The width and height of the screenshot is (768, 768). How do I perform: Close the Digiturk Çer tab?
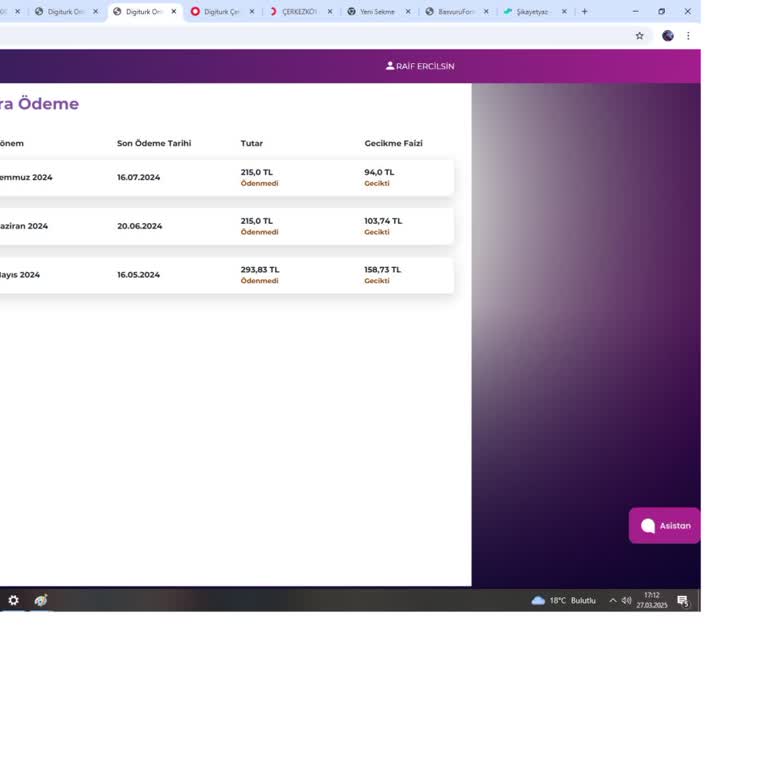pyautogui.click(x=252, y=11)
